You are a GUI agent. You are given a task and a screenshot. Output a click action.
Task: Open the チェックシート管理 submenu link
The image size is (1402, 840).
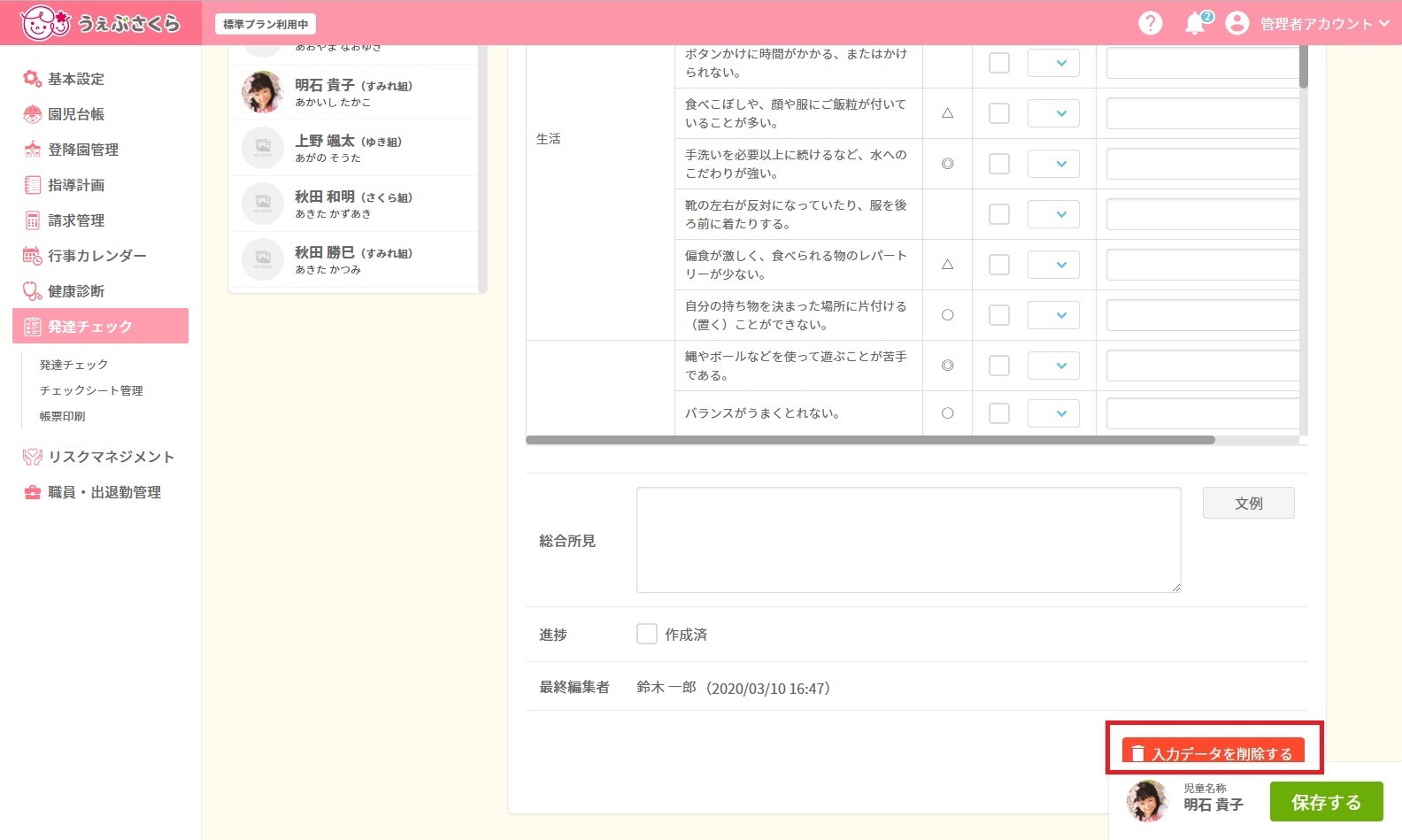tap(91, 390)
